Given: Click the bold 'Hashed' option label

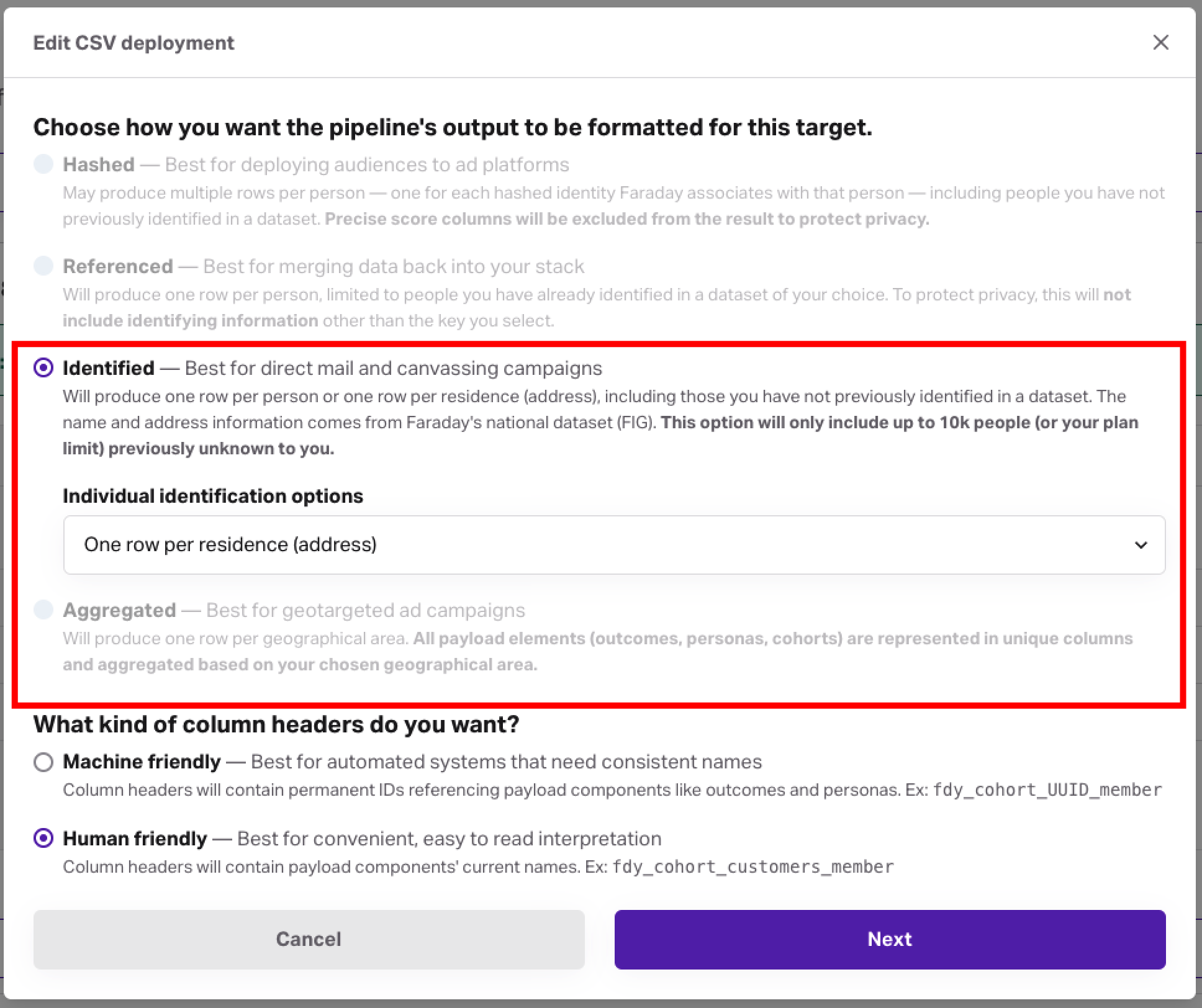Looking at the screenshot, I should coord(99,164).
